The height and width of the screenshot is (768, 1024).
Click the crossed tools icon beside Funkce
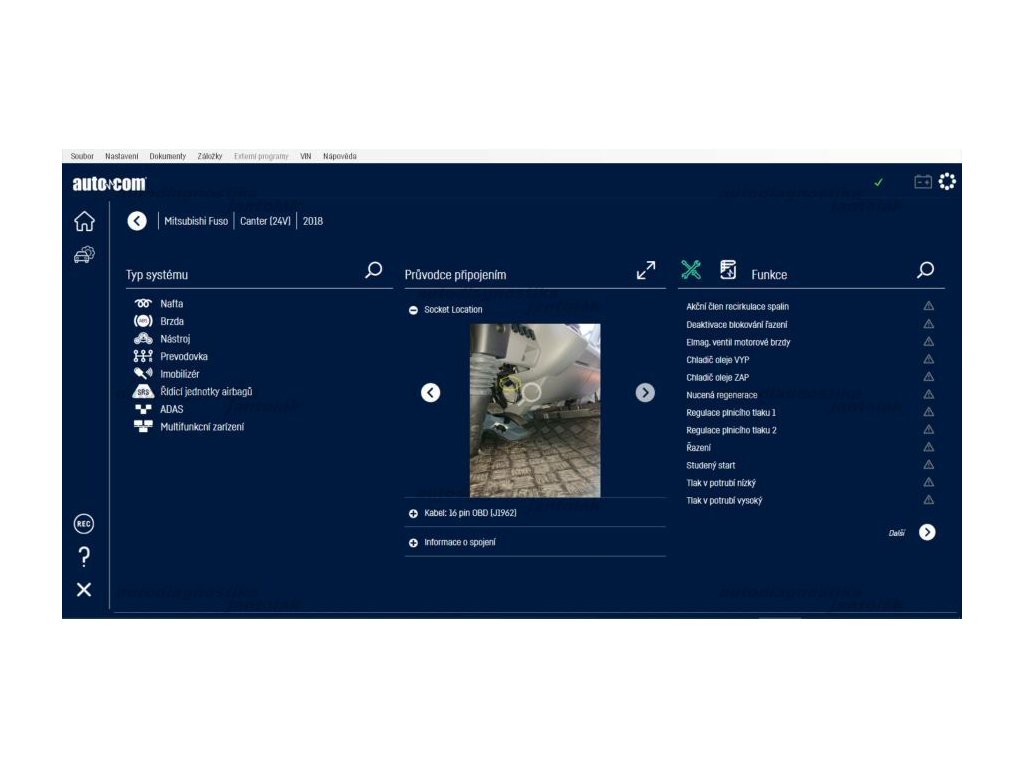point(691,270)
